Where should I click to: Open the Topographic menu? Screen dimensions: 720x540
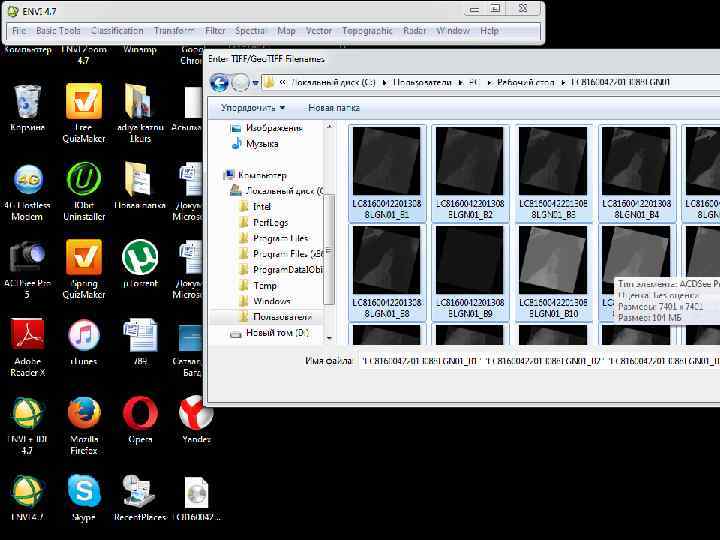point(367,31)
